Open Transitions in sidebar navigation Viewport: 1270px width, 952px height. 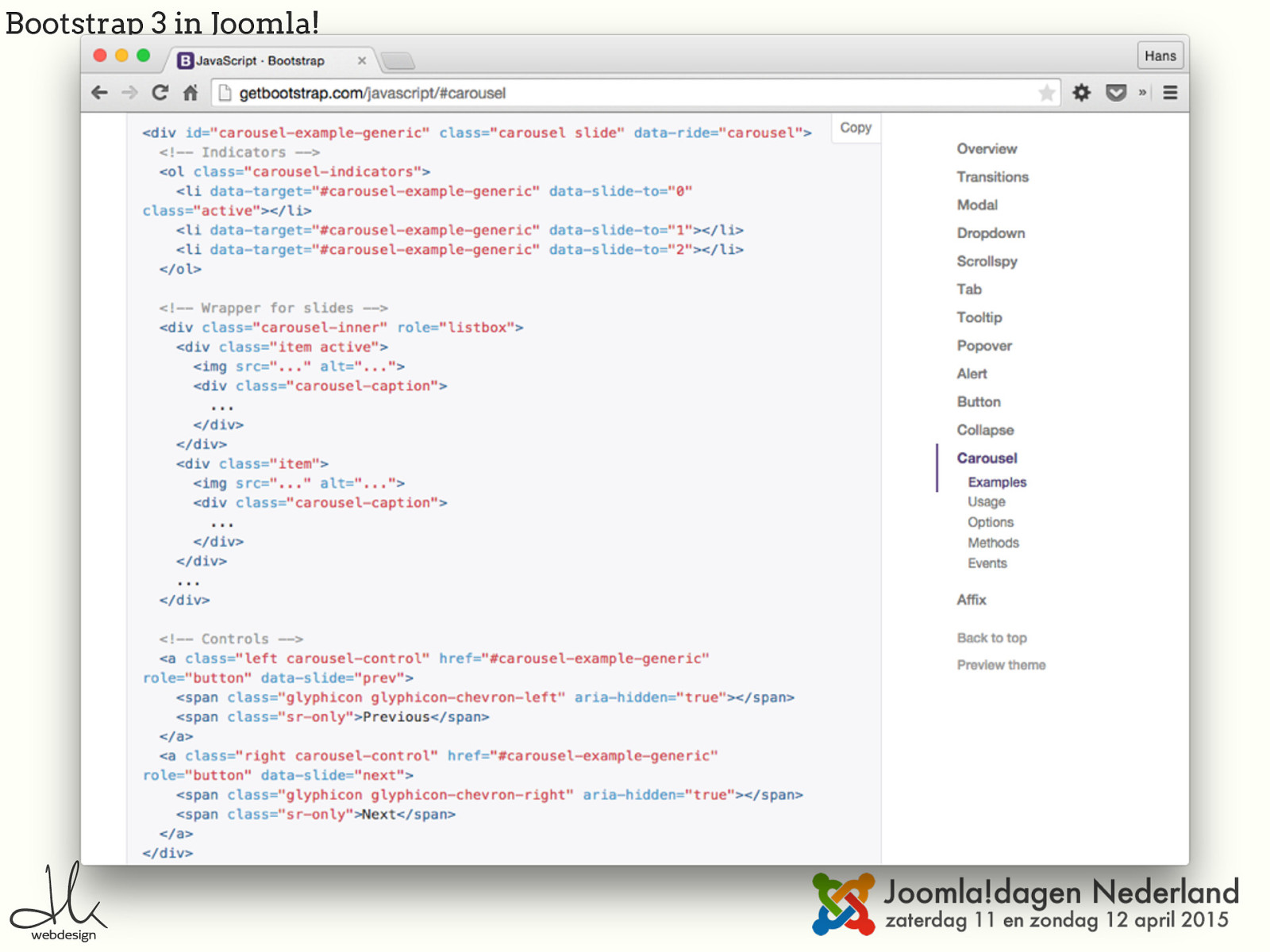click(992, 177)
